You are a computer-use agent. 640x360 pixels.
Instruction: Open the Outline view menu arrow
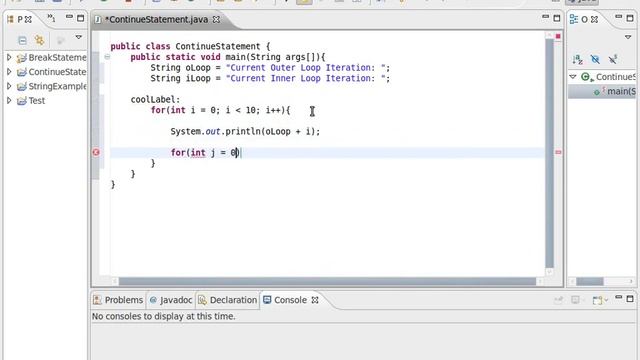[628, 37]
